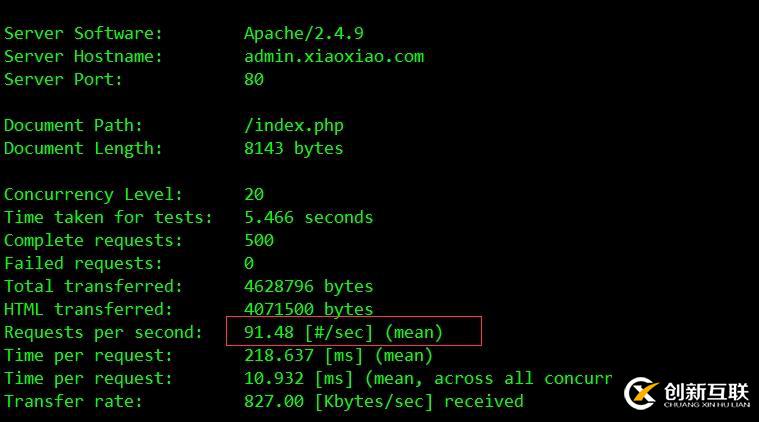Screen dimensions: 759x422
Task: Click the Concurrency Level value 20
Action: (x=254, y=194)
